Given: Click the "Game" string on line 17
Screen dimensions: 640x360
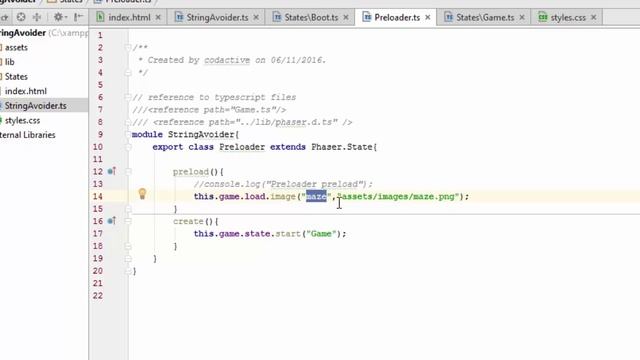Looking at the screenshot, I should point(321,234).
